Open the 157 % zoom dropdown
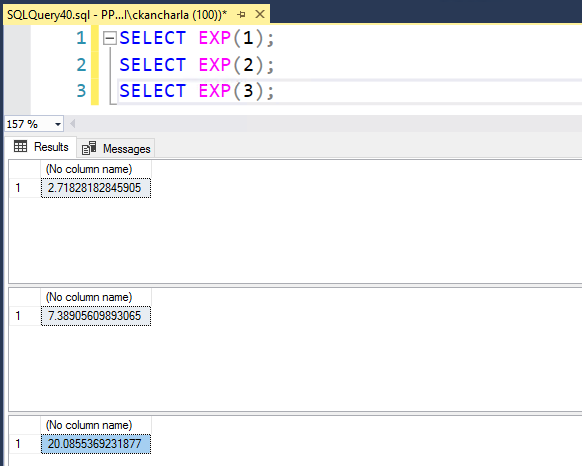This screenshot has height=466, width=582. [x=58, y=124]
